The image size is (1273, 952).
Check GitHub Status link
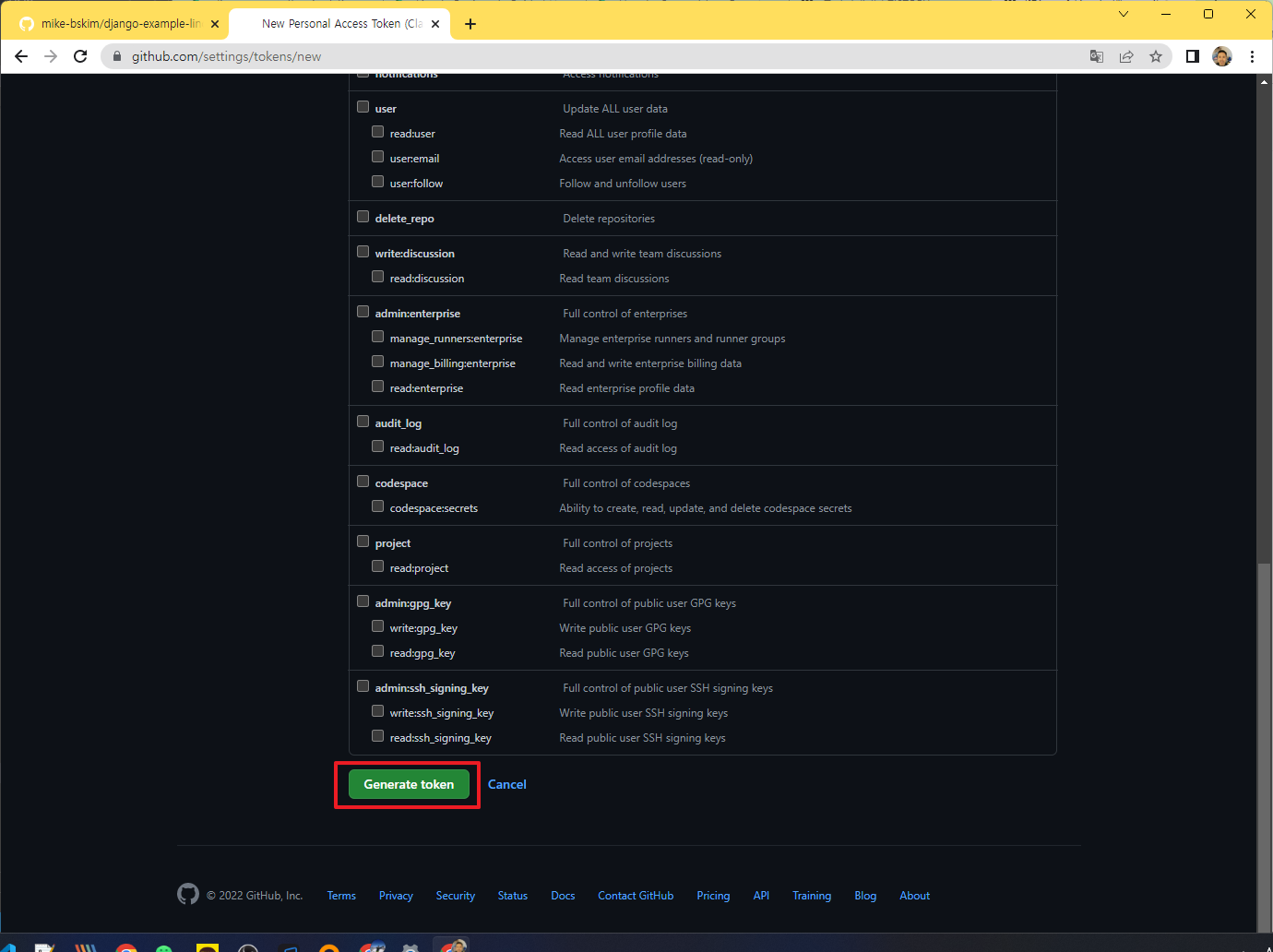click(x=513, y=896)
